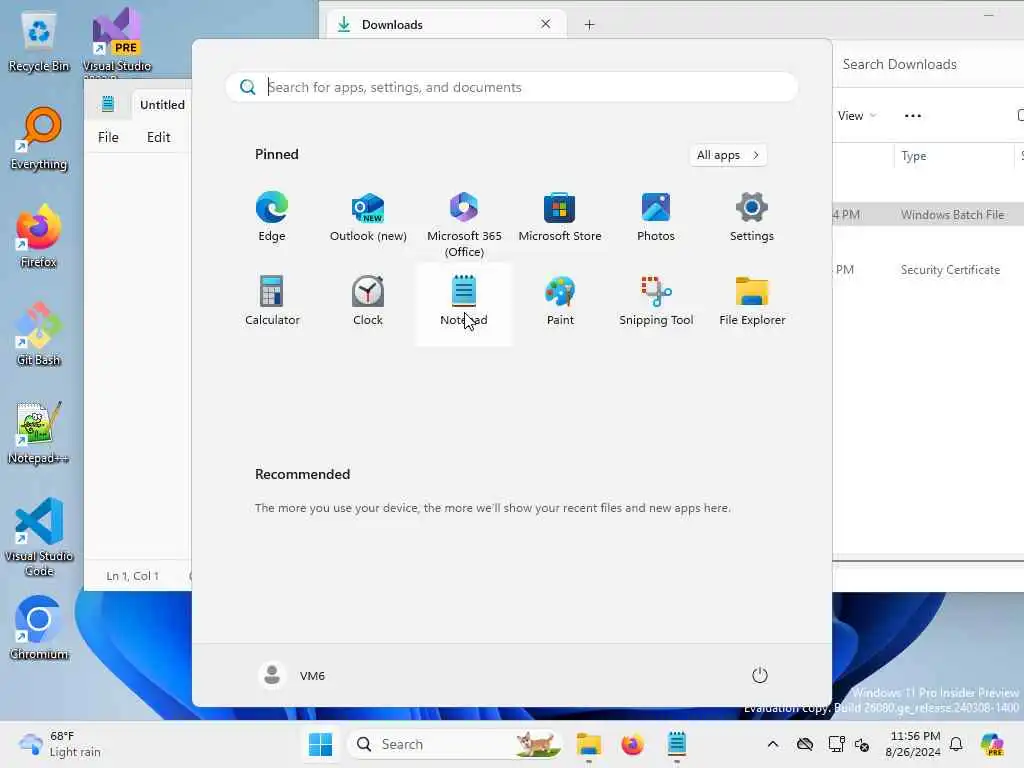Focus the Start menu search box

click(512, 87)
